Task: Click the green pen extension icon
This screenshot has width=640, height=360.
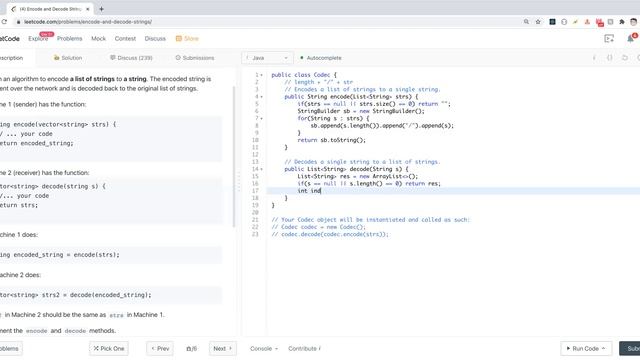Action: [576, 22]
